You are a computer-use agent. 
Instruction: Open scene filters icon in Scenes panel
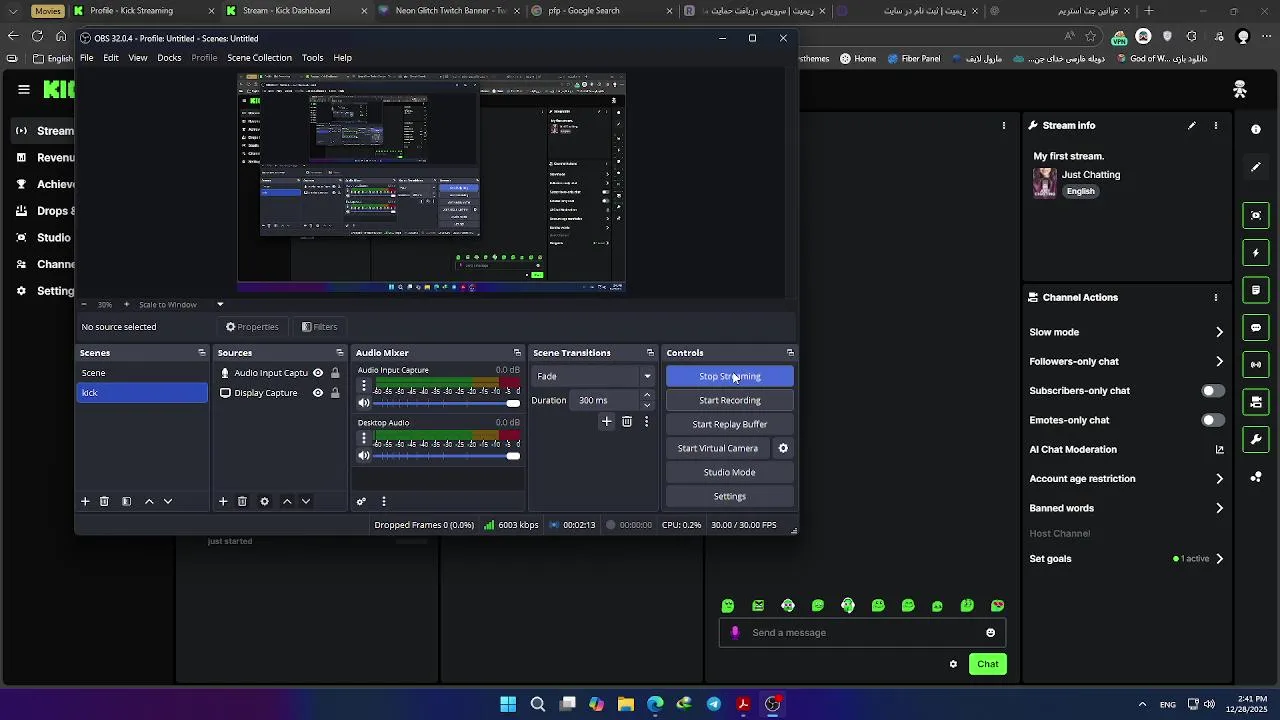[x=126, y=501]
